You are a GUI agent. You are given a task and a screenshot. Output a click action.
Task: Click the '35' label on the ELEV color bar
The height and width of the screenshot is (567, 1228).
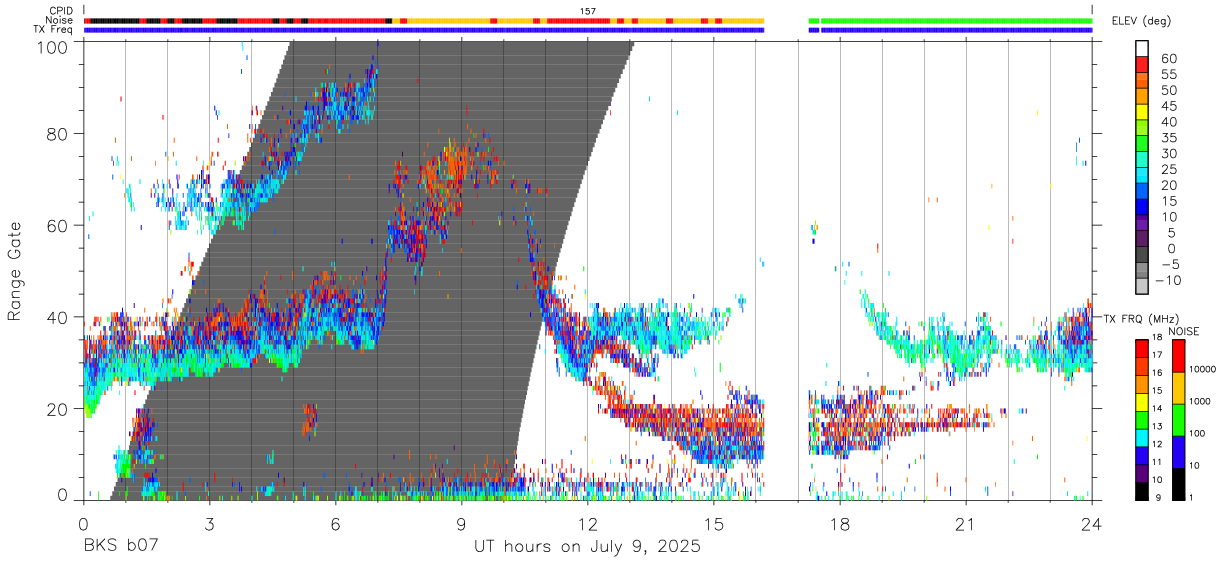(x=1169, y=138)
